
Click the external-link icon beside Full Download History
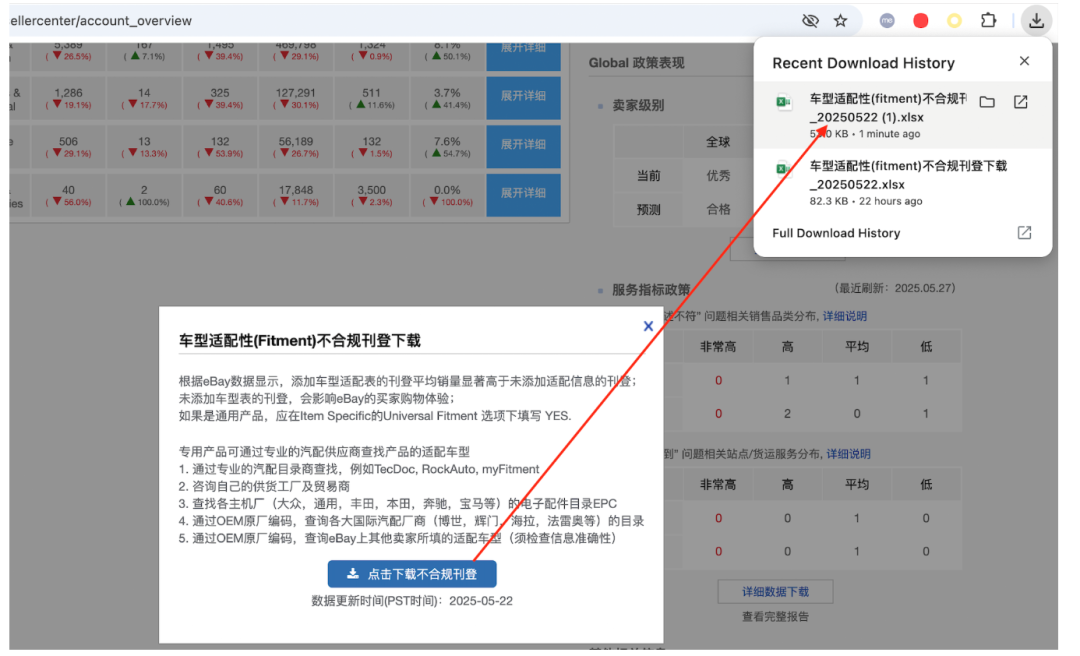[1023, 232]
